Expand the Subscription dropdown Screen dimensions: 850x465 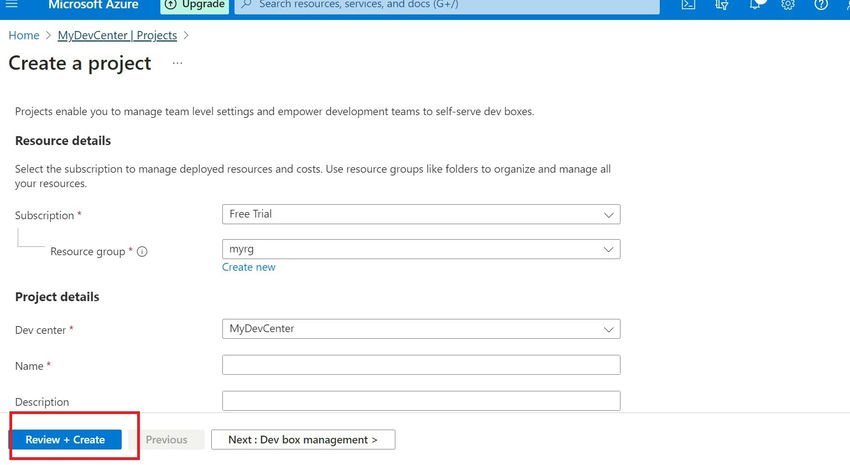click(421, 214)
